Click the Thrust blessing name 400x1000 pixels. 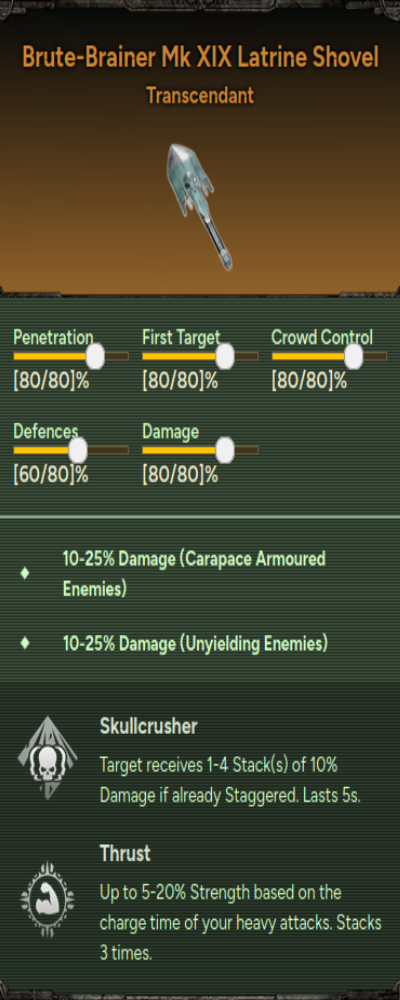click(125, 853)
